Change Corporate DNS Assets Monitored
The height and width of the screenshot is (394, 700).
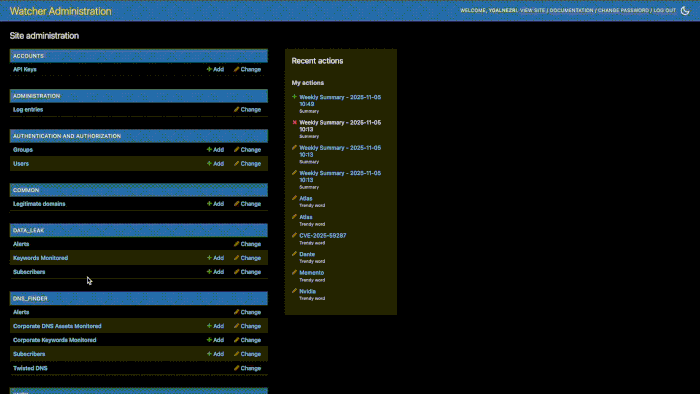[x=247, y=326]
